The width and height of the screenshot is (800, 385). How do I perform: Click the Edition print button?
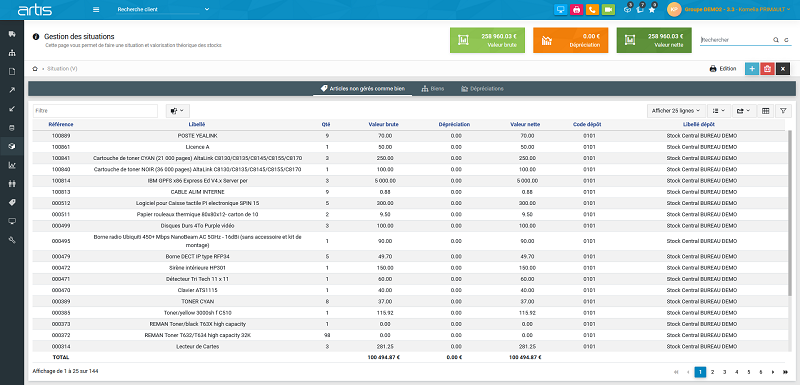723,69
